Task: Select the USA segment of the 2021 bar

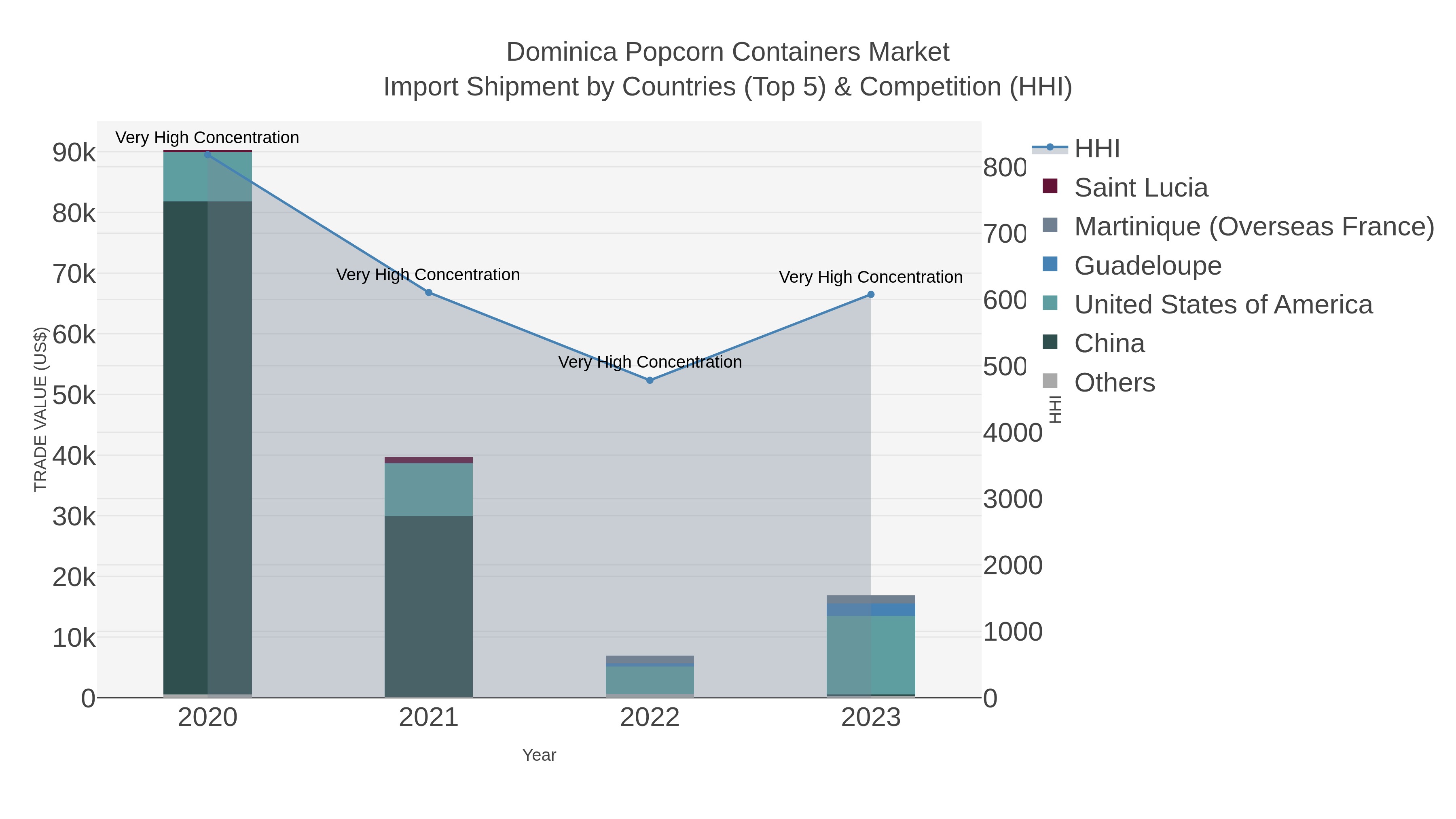Action: [x=428, y=489]
